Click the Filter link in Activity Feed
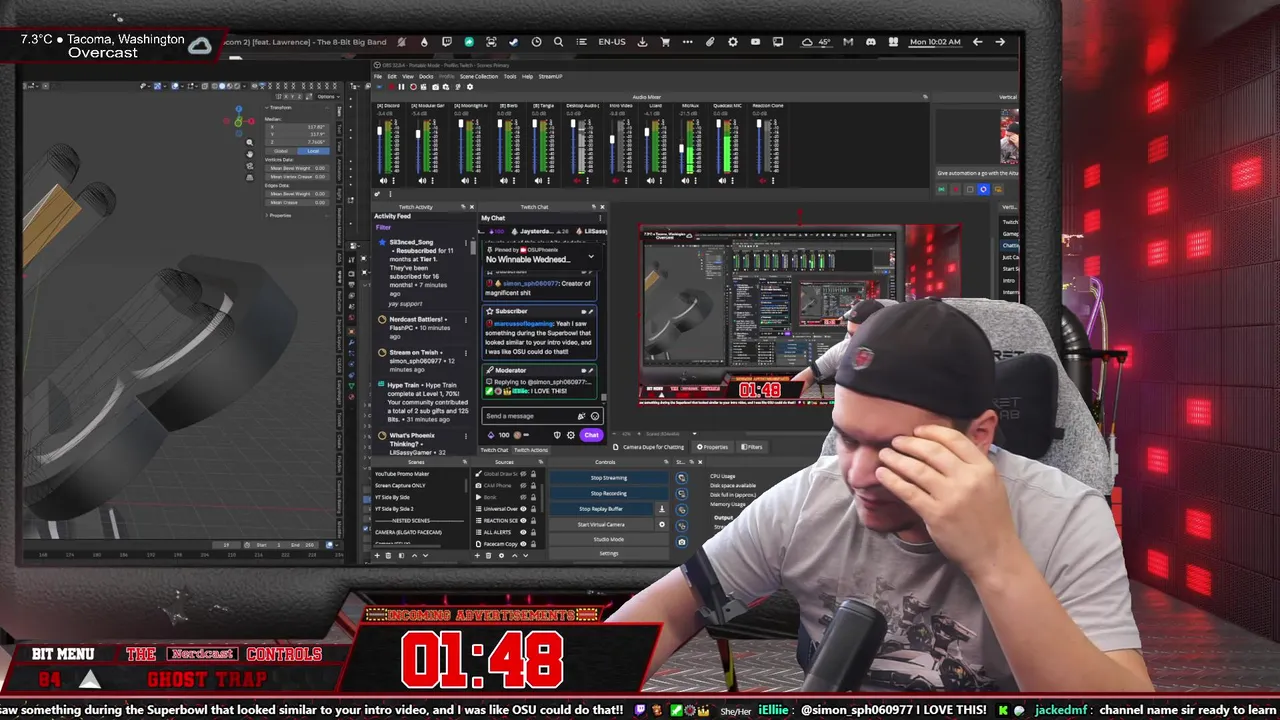Image resolution: width=1280 pixels, height=720 pixels. (383, 227)
